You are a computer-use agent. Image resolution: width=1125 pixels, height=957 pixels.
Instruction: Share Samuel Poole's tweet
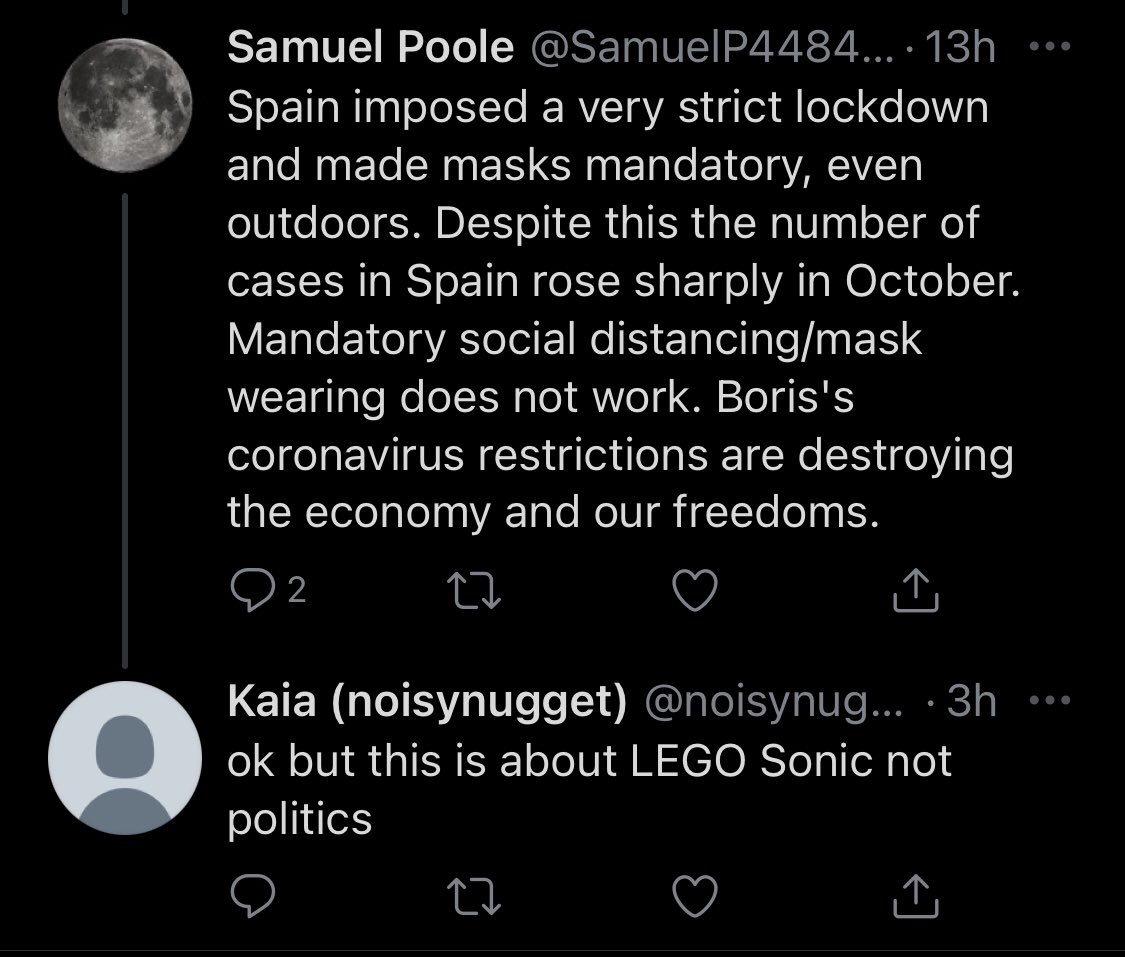click(x=915, y=590)
